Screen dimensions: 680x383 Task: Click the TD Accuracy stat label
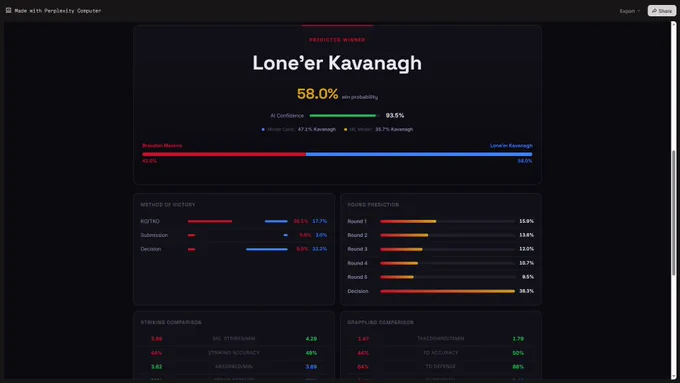pyautogui.click(x=441, y=353)
